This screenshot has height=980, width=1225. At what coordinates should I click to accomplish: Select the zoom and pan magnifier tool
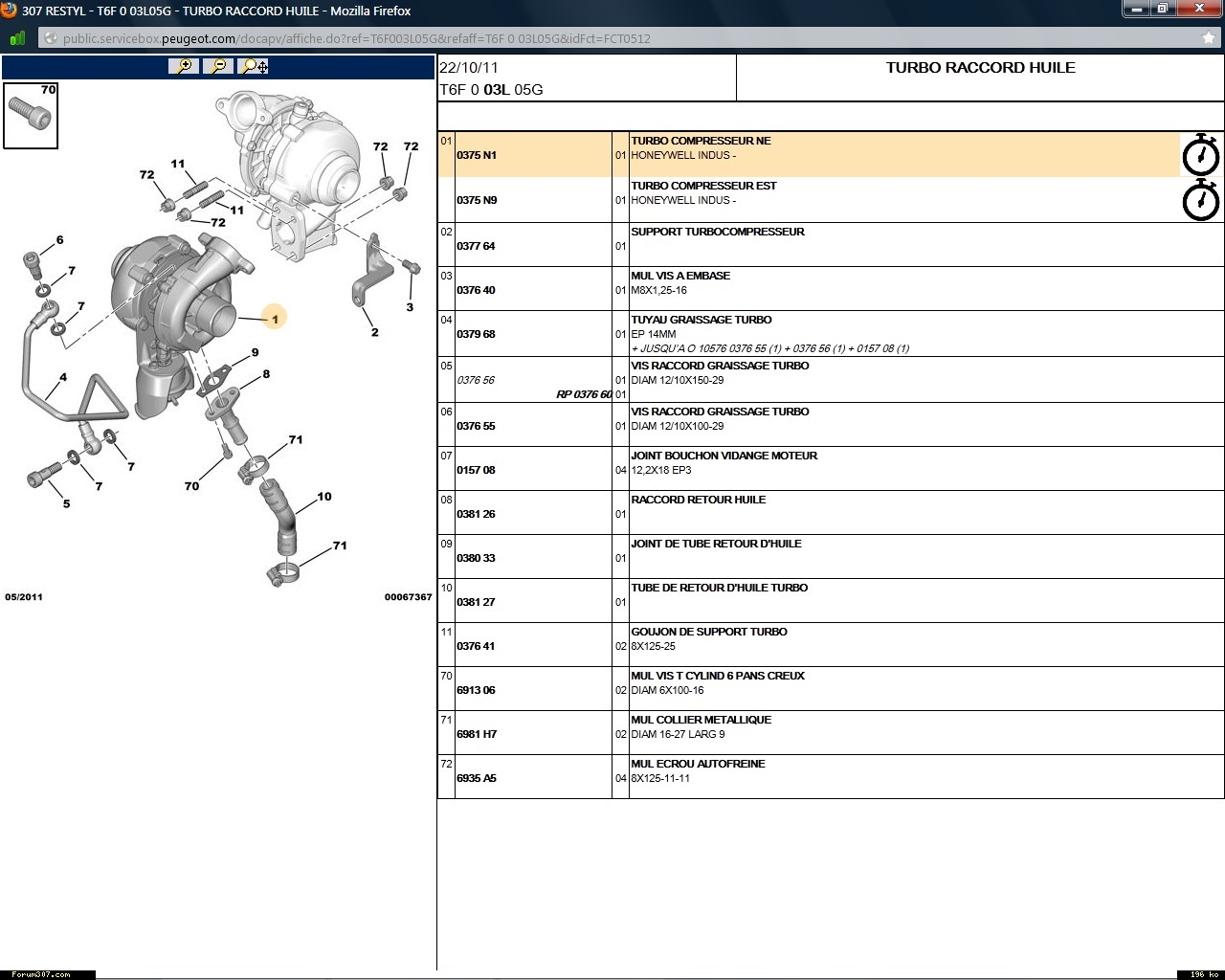(254, 66)
